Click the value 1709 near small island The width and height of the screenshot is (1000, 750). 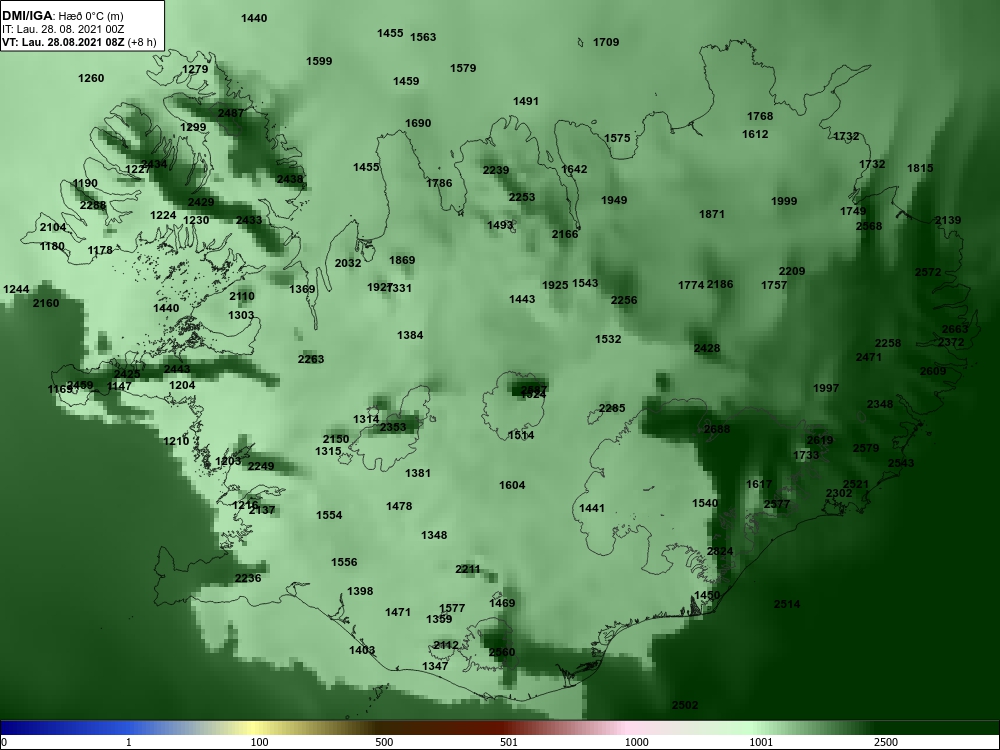tap(606, 42)
